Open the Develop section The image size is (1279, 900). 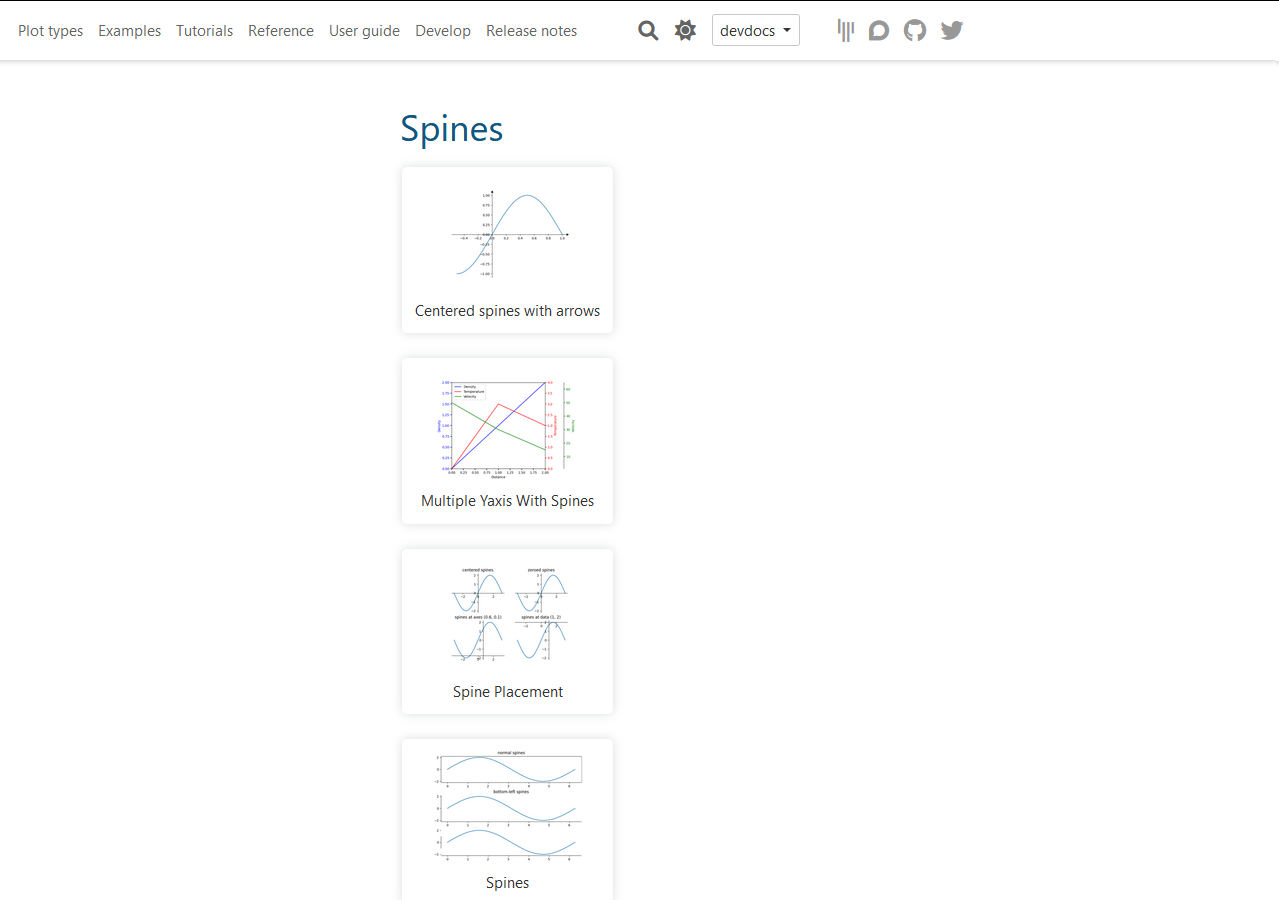click(x=443, y=30)
